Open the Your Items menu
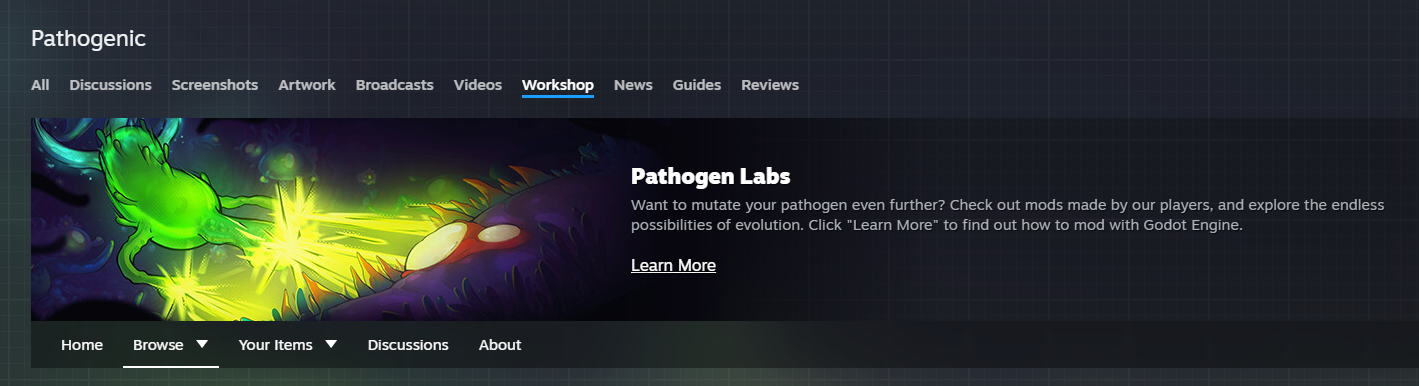The width and height of the screenshot is (1419, 386). [x=276, y=345]
